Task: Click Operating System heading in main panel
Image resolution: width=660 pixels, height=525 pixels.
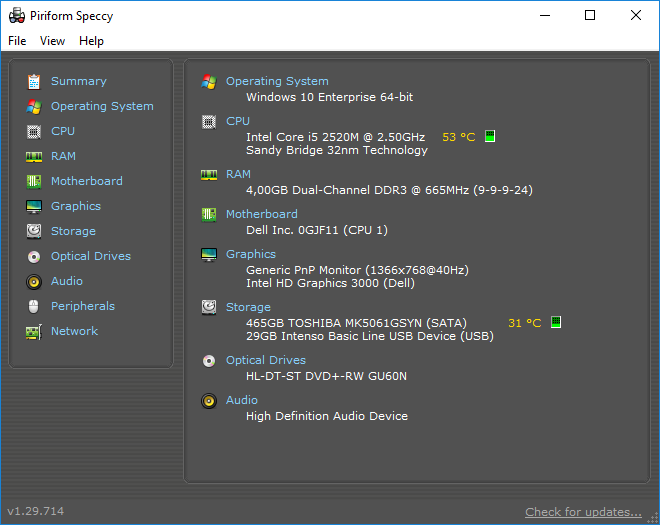Action: (277, 81)
